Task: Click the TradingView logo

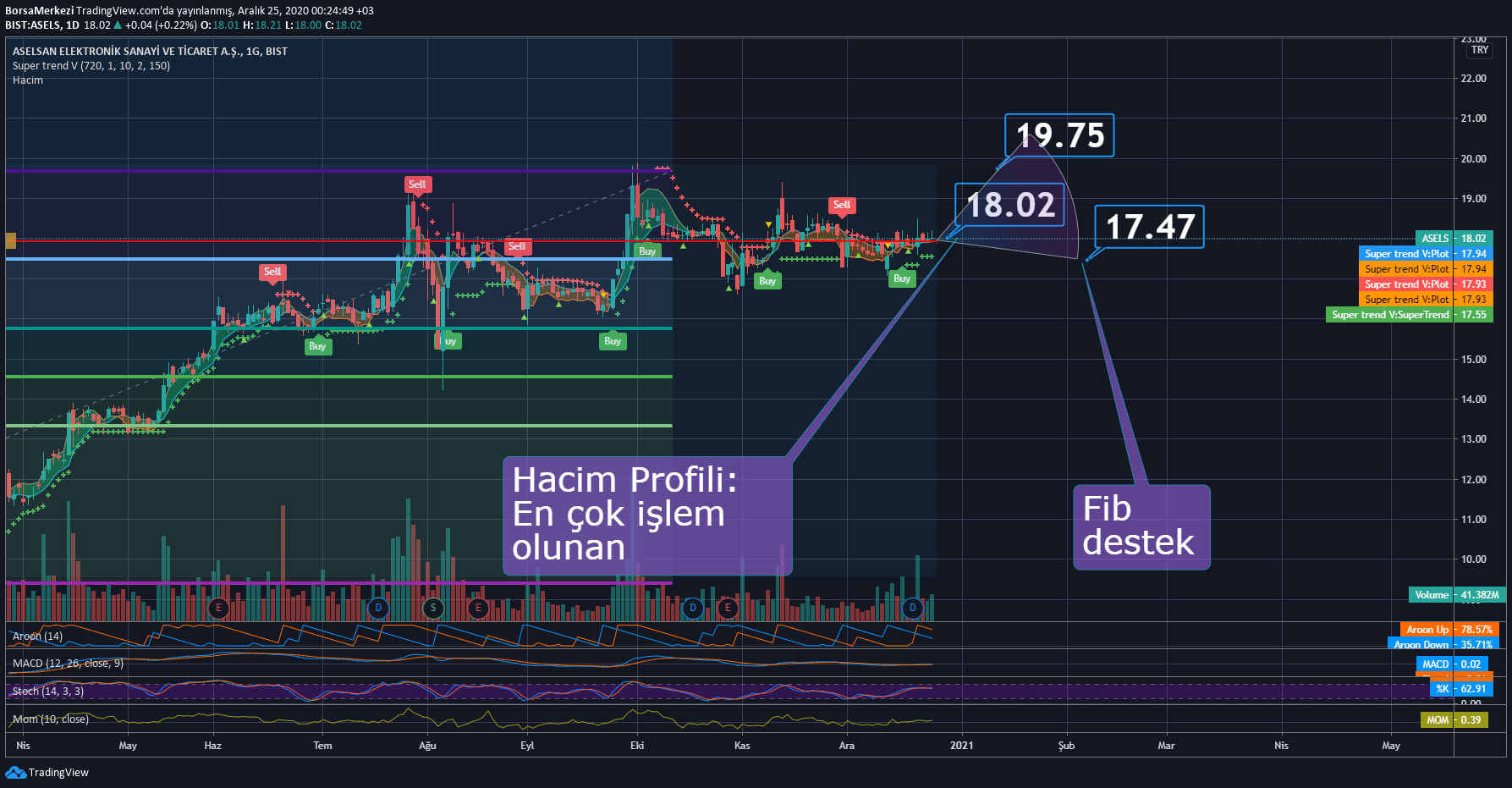Action: pyautogui.click(x=14, y=772)
